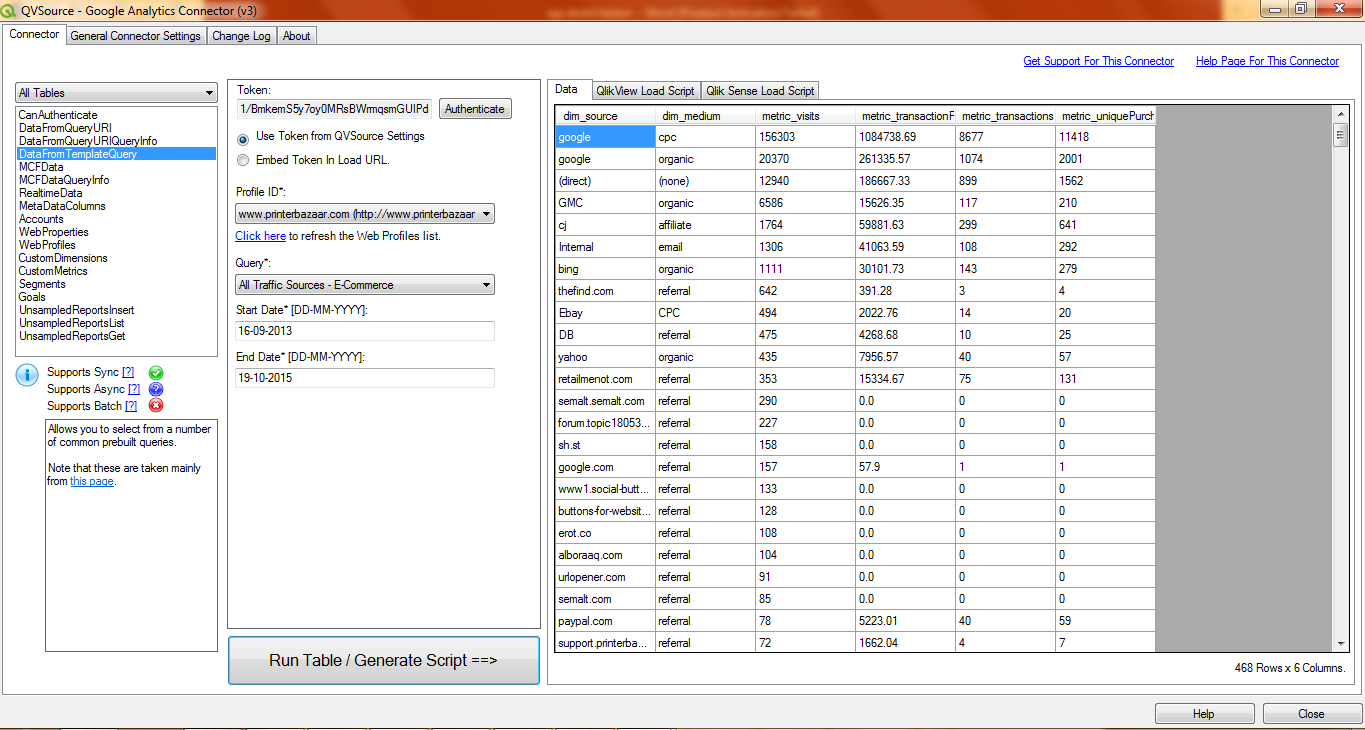1365x730 pixels.
Task: Click the retailmenot.com source cell
Action: pyautogui.click(x=605, y=379)
